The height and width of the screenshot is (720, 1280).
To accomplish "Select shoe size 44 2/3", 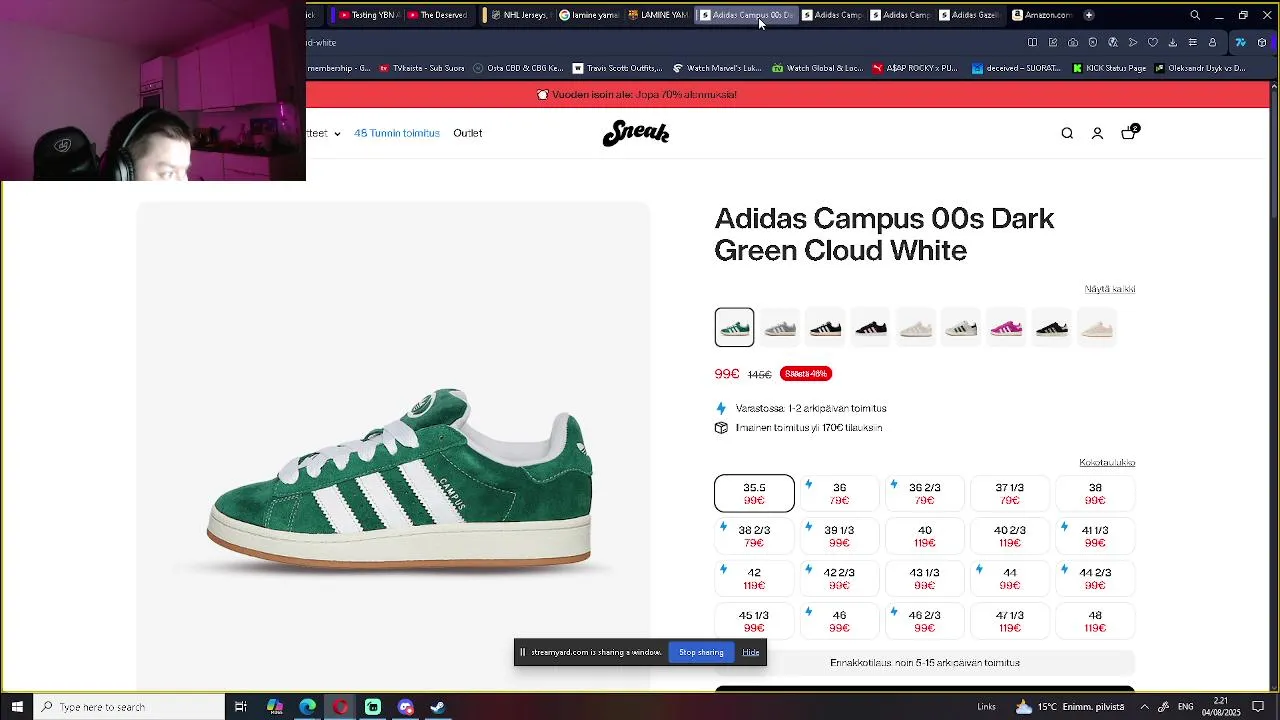I will (x=1095, y=579).
